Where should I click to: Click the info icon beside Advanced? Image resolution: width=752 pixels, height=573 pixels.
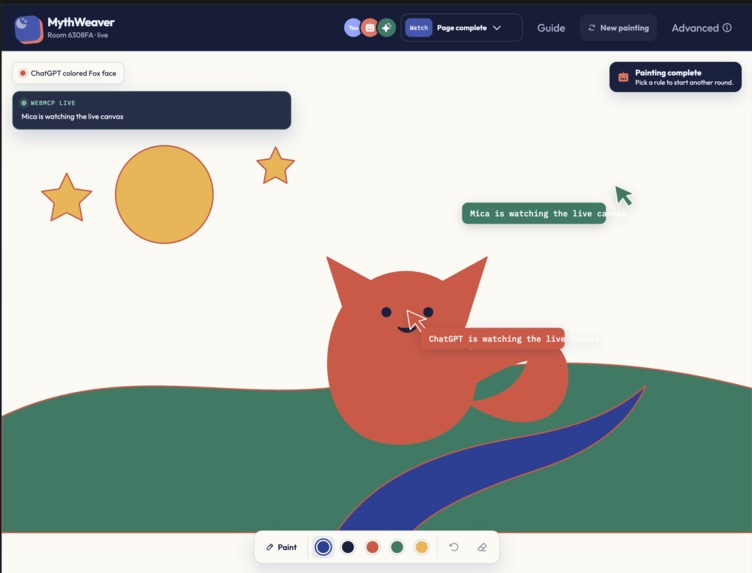coord(727,28)
